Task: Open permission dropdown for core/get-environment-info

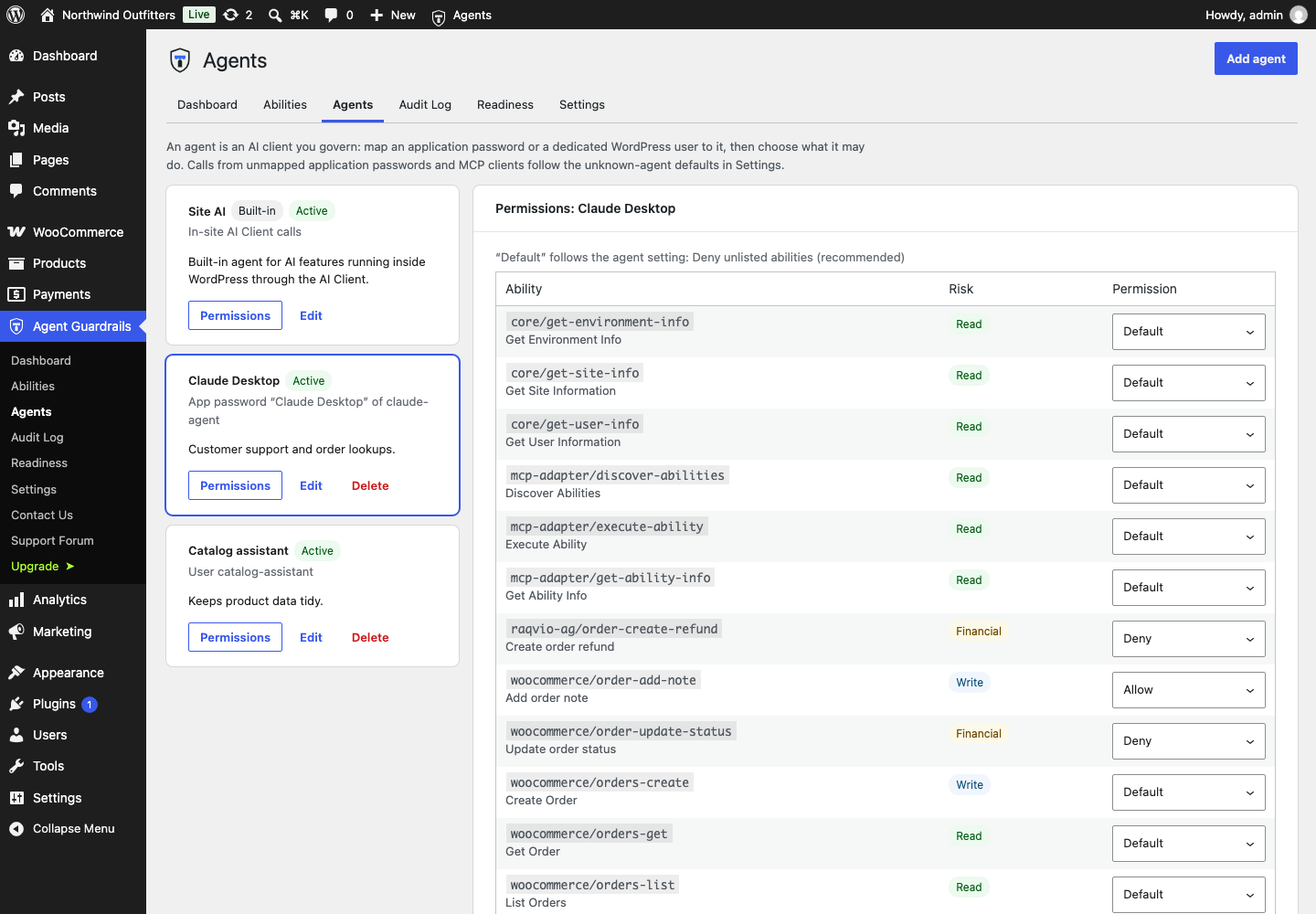Action: tap(1188, 332)
